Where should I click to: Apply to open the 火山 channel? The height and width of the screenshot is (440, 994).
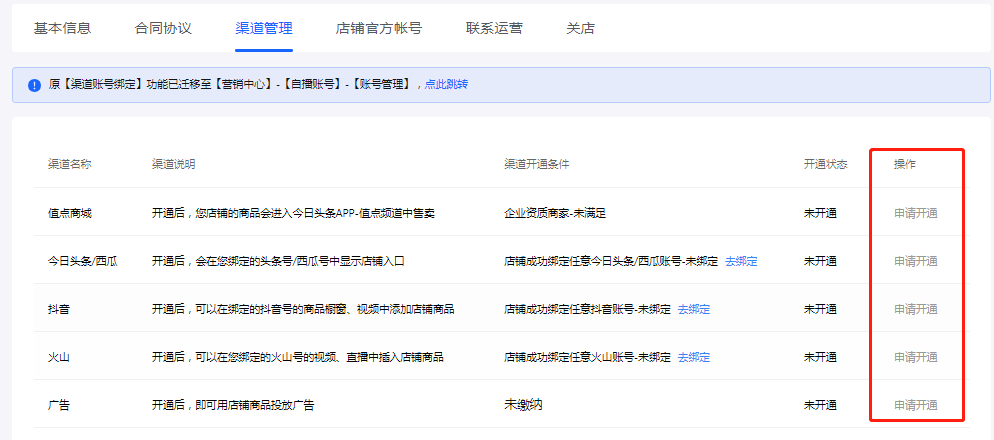916,357
